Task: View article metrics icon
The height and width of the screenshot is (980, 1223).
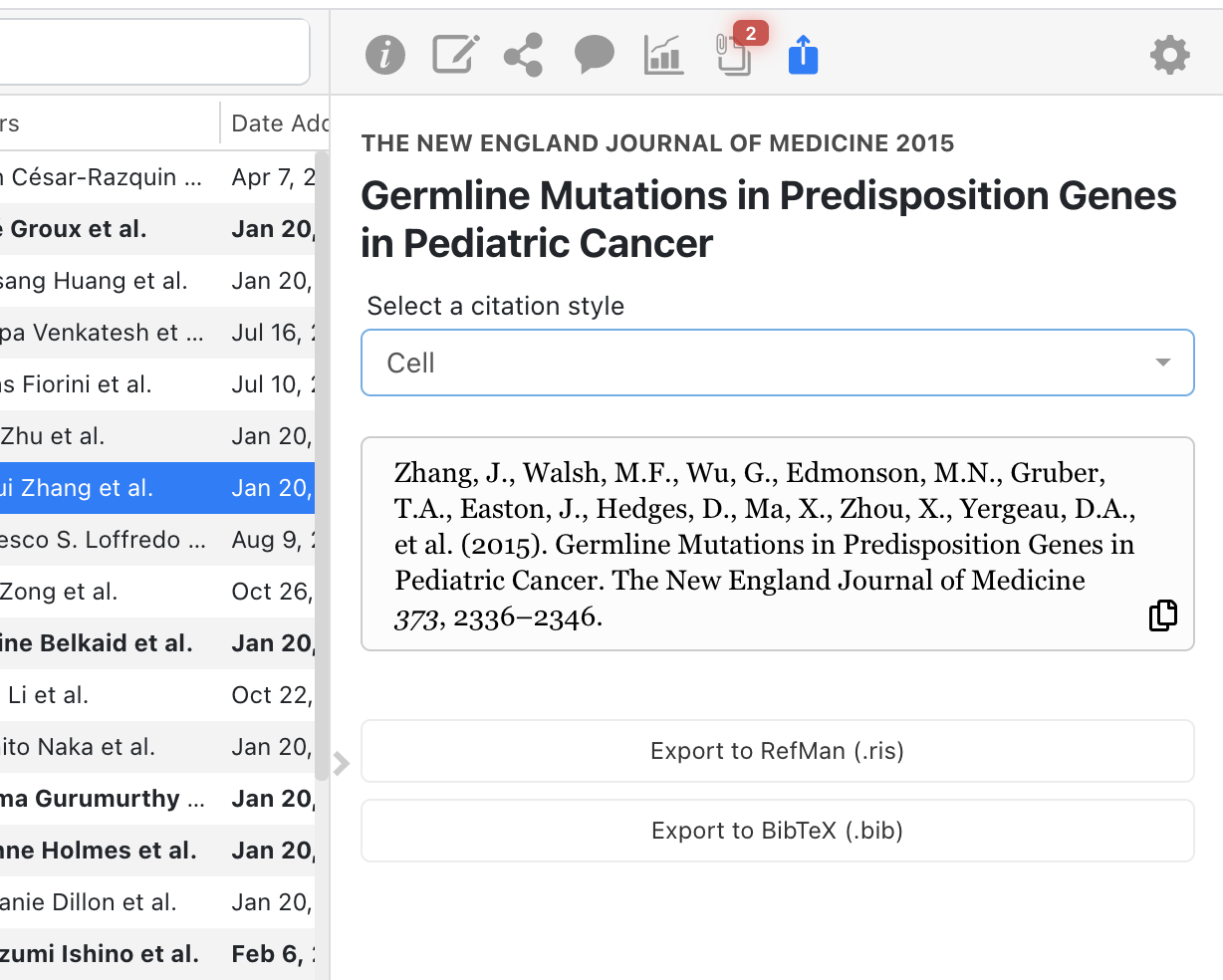Action: tap(663, 55)
